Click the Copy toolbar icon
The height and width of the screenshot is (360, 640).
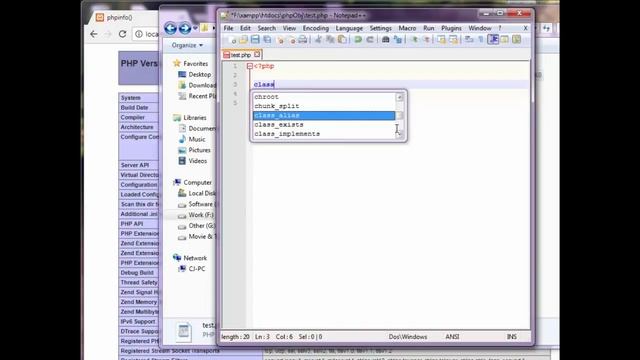(x=330, y=40)
